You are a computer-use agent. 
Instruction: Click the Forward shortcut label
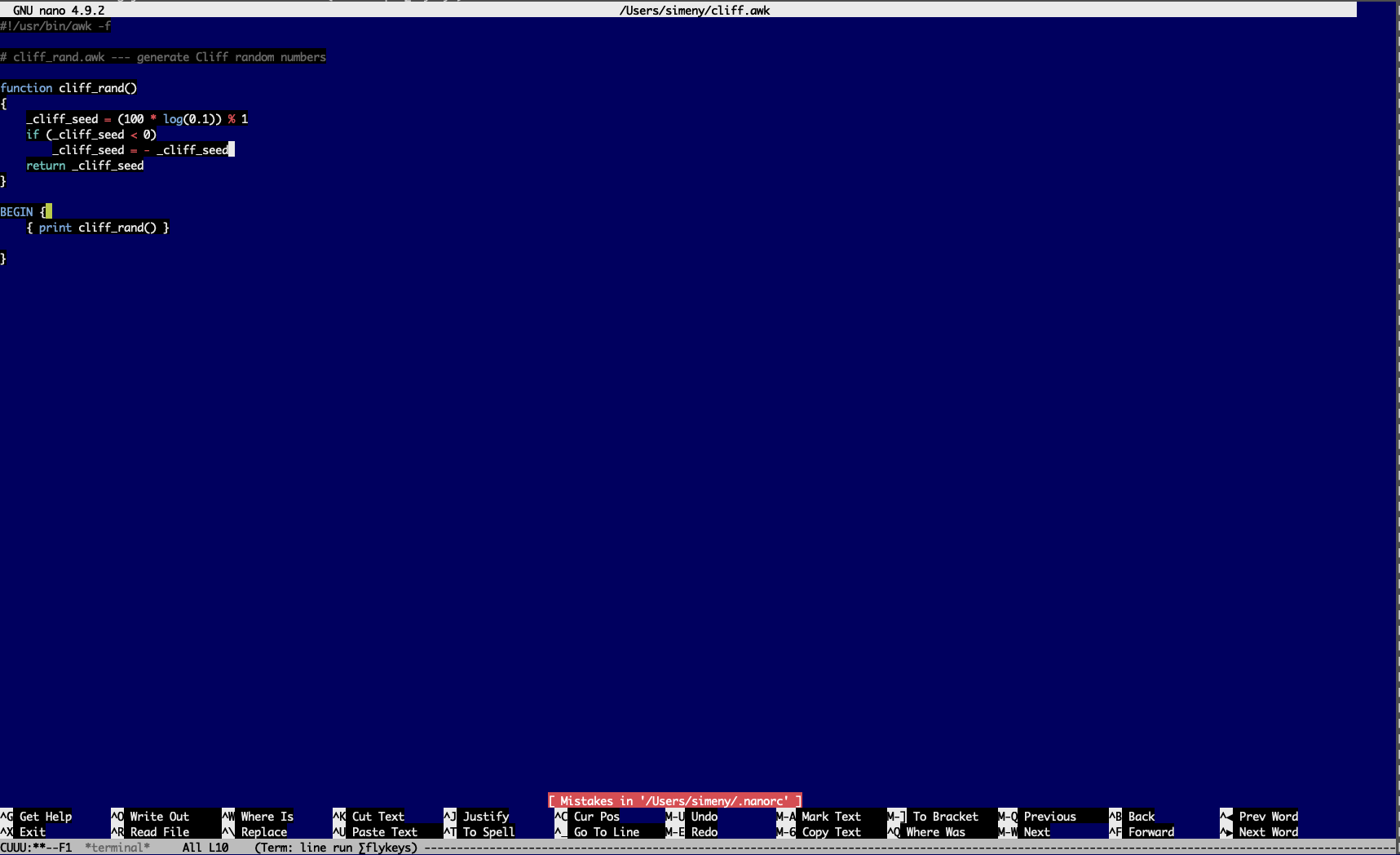pos(1151,832)
